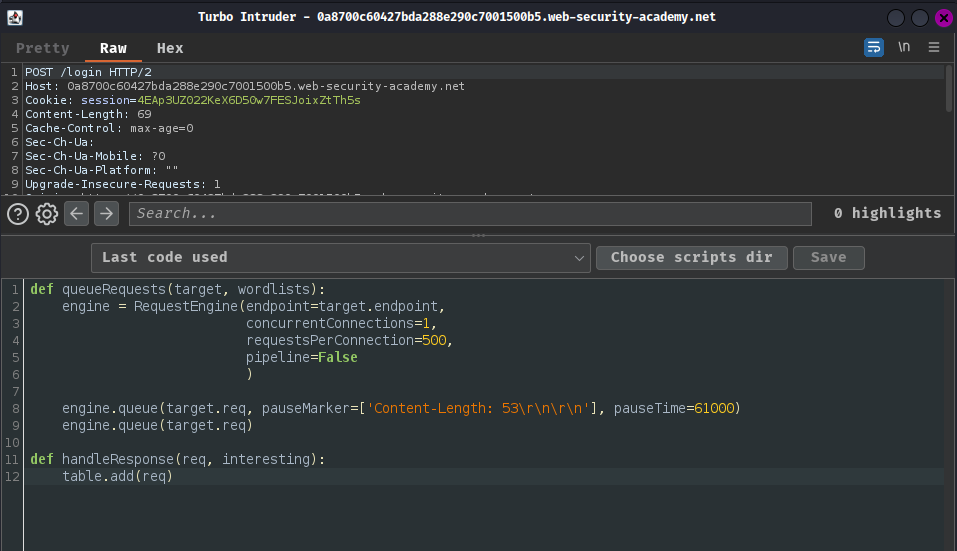The image size is (957, 551).
Task: Click pipeline=False in the script
Action: pyautogui.click(x=302, y=358)
